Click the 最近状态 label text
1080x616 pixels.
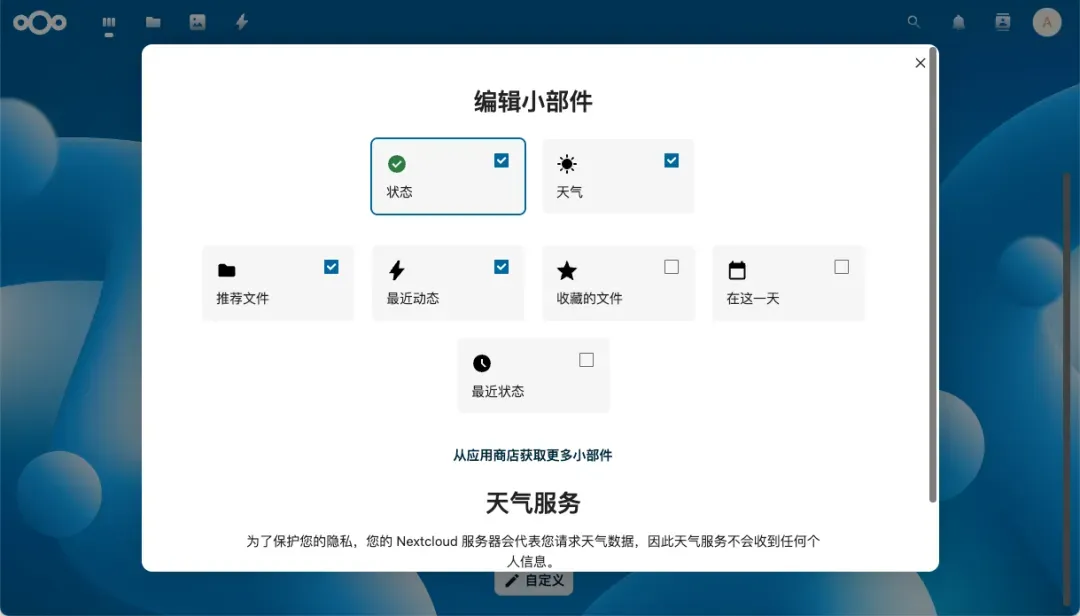click(x=498, y=391)
